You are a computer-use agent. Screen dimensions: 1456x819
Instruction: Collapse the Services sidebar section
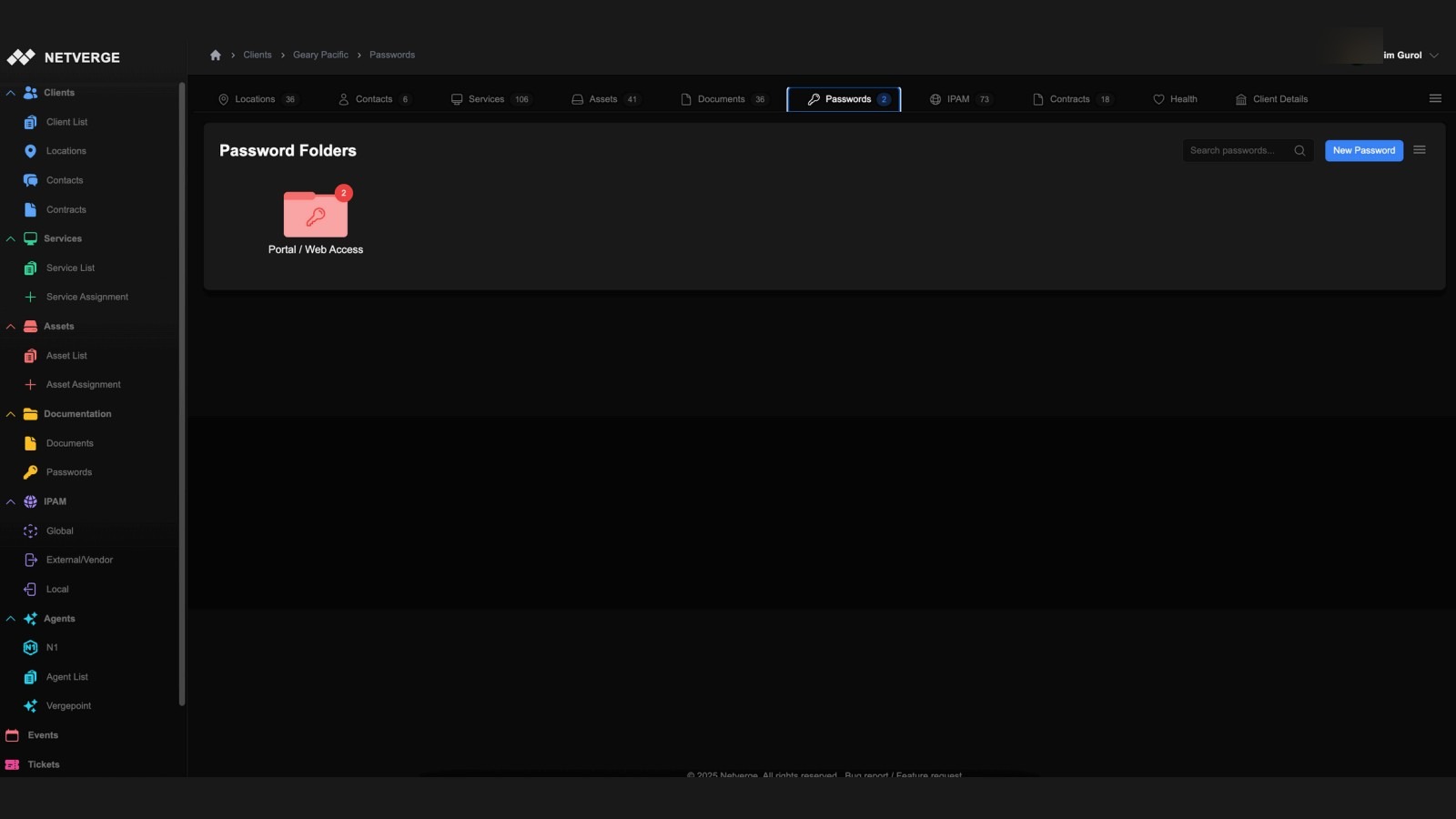pyautogui.click(x=11, y=238)
